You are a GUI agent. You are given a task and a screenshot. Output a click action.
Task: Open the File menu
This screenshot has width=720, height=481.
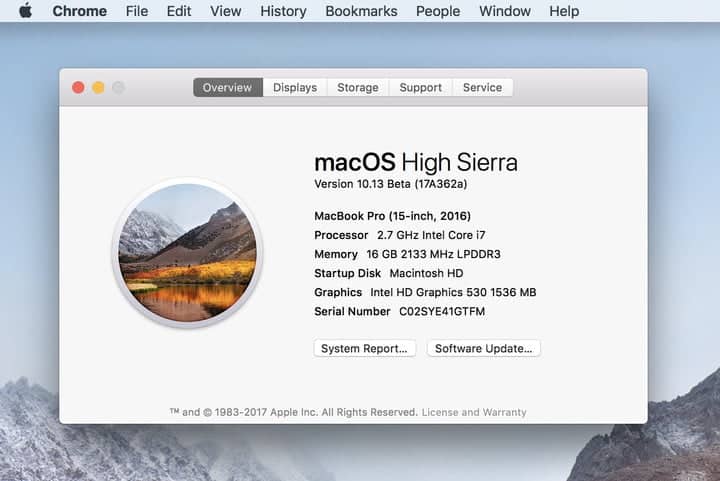click(x=137, y=11)
